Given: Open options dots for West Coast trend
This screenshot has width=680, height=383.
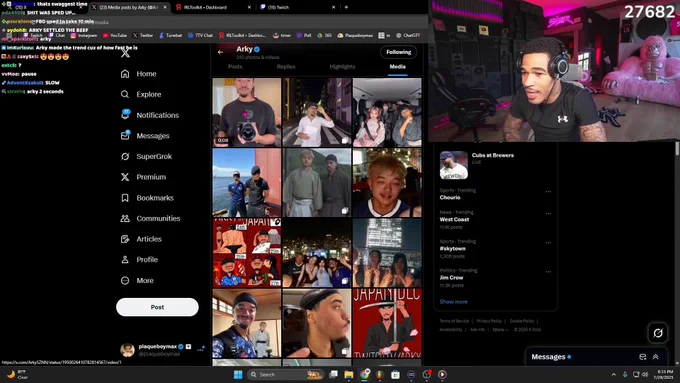Looking at the screenshot, I should click(x=548, y=213).
